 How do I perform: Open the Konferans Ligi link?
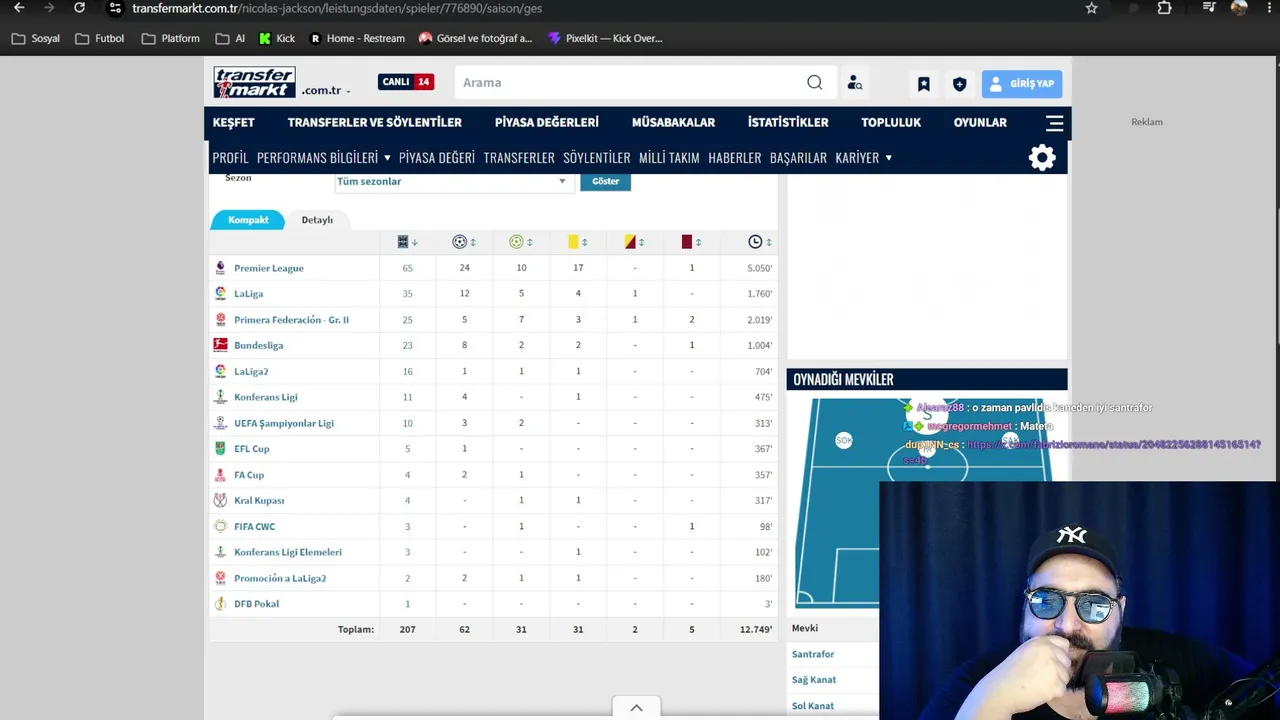click(266, 397)
